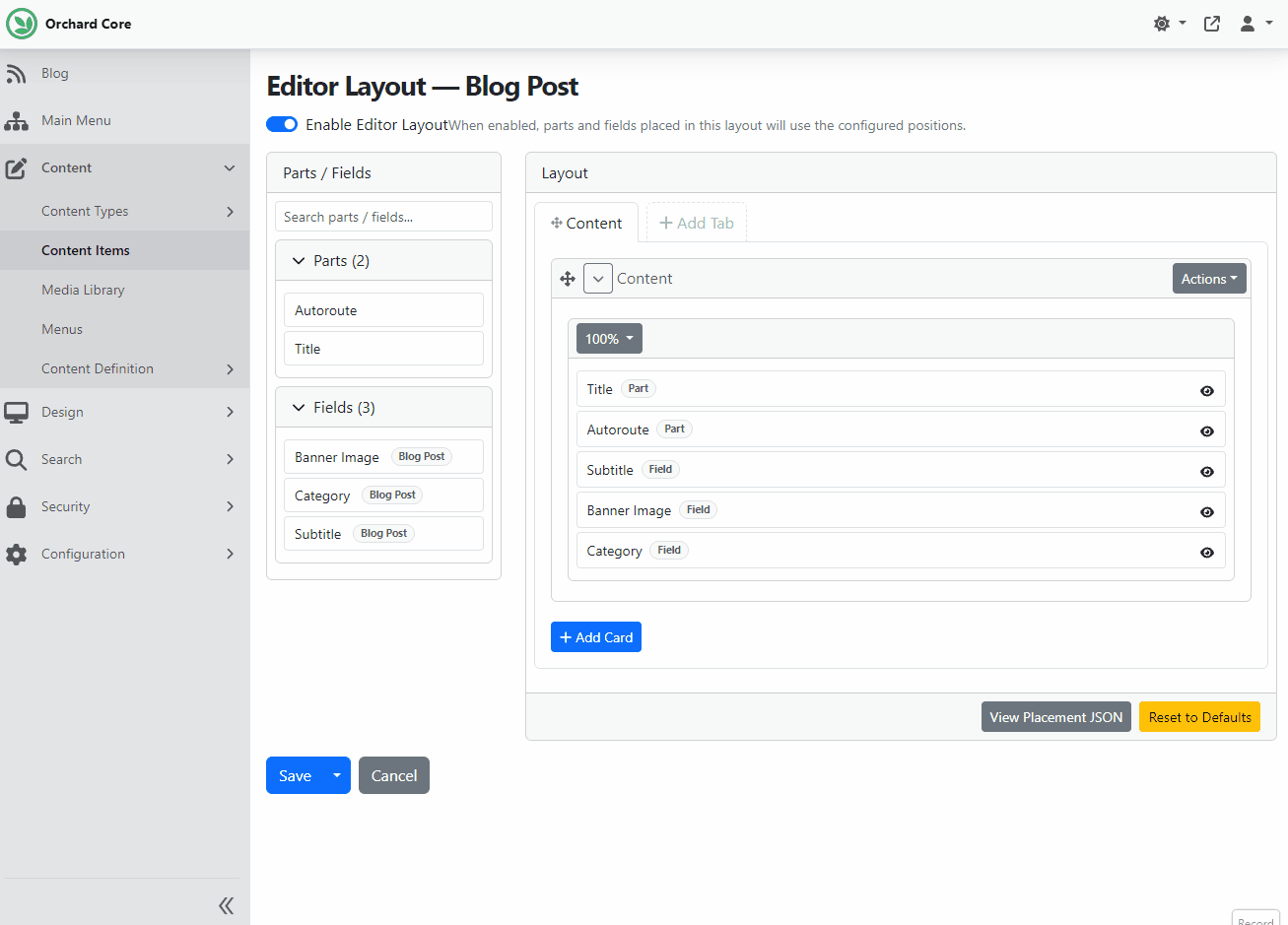Viewport: 1288px width, 925px height.
Task: Select the Content layout tab
Action: pyautogui.click(x=586, y=223)
